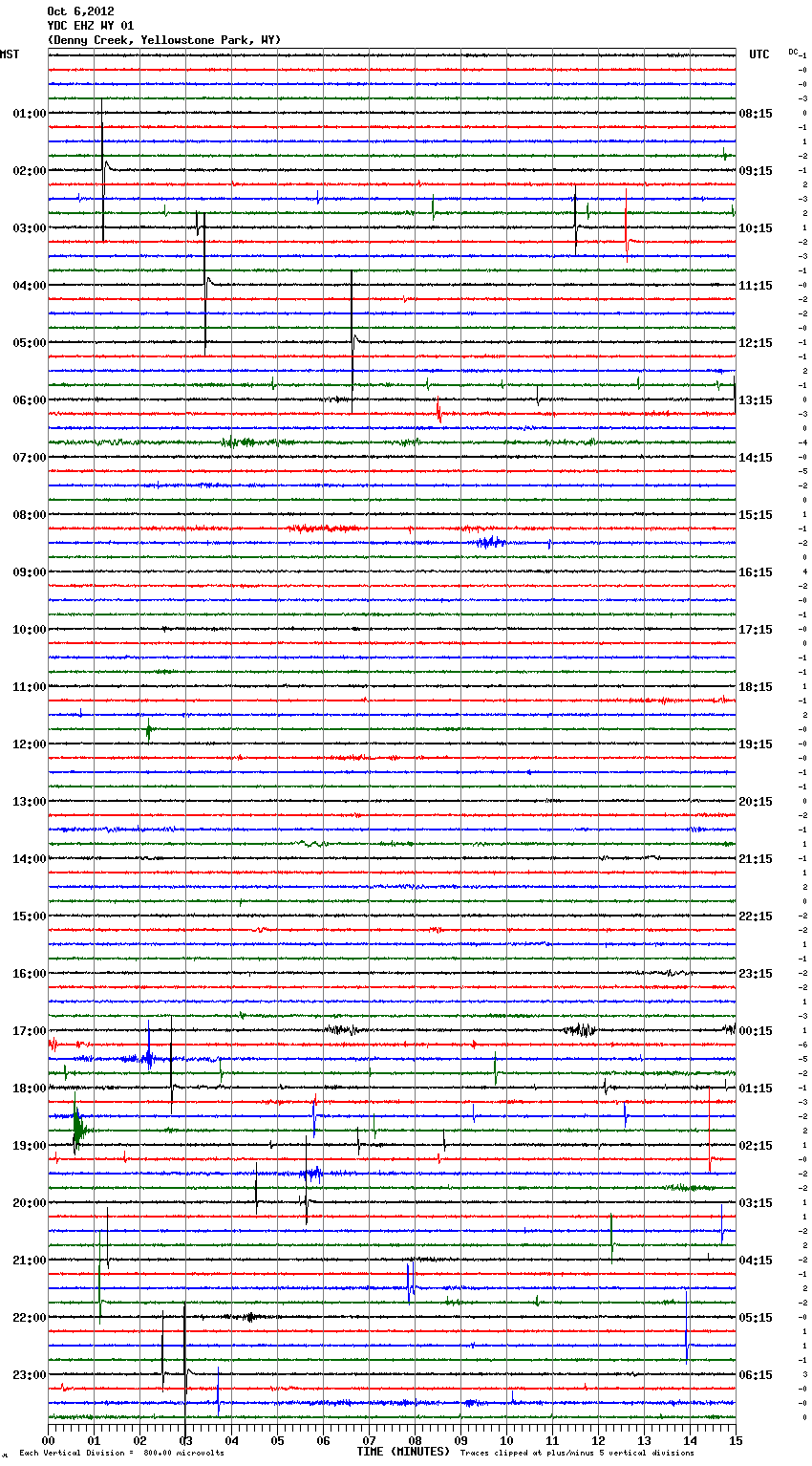Click the "15:00" MST time label
The height and width of the screenshot is (1466, 812).
(x=29, y=916)
